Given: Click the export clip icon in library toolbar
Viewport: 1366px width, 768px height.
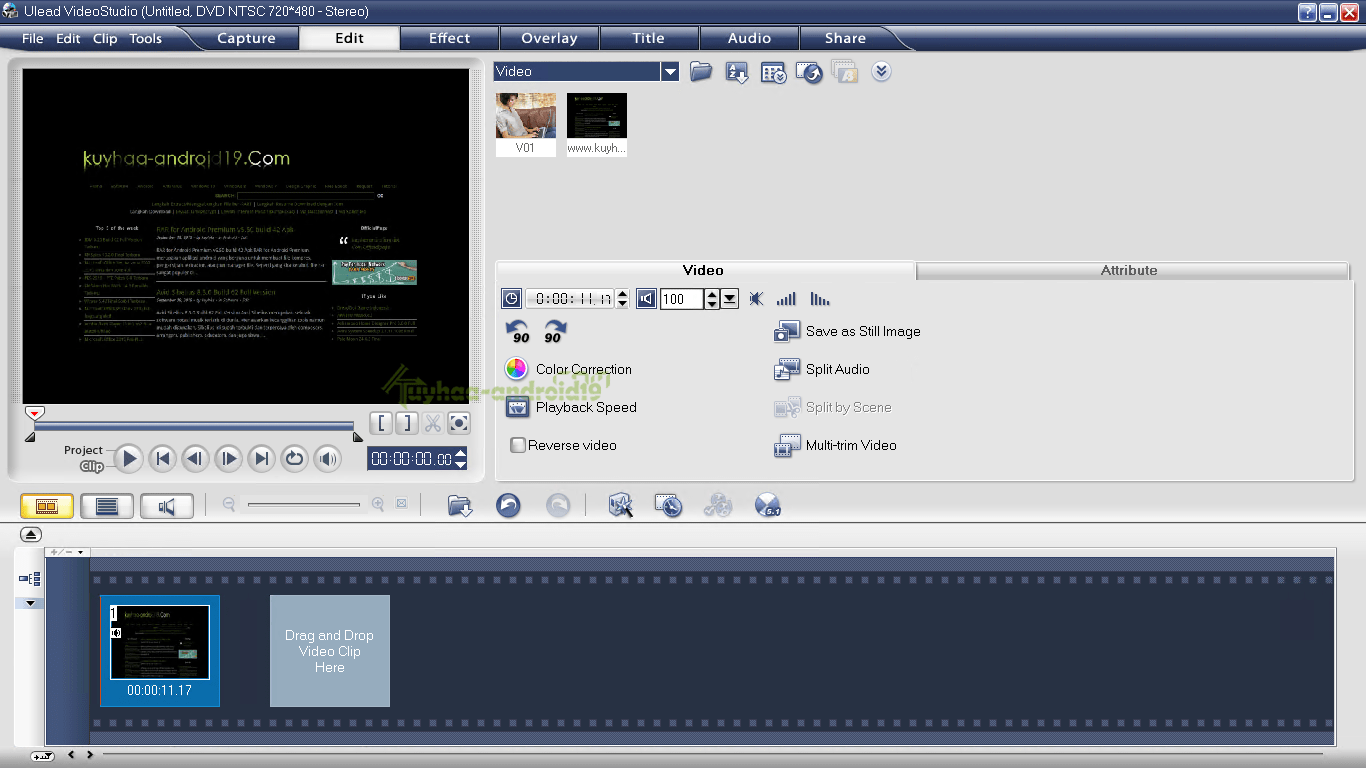Looking at the screenshot, I should point(809,72).
